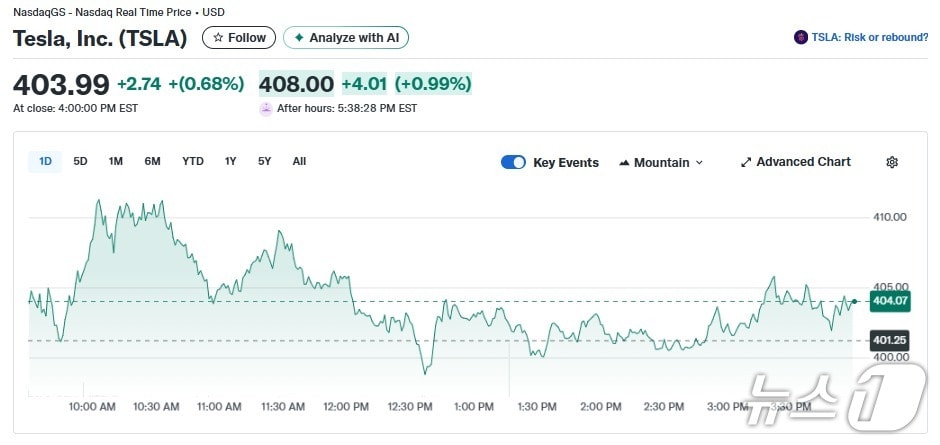Click the sparkle icon on Analyze with AI
This screenshot has height=445, width=940.
pos(298,38)
